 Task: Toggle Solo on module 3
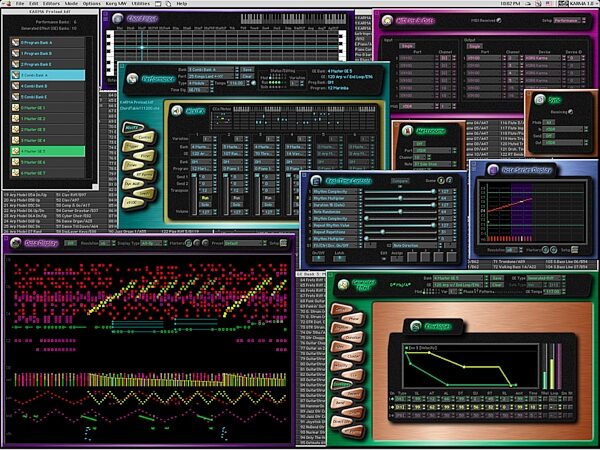[x=269, y=205]
